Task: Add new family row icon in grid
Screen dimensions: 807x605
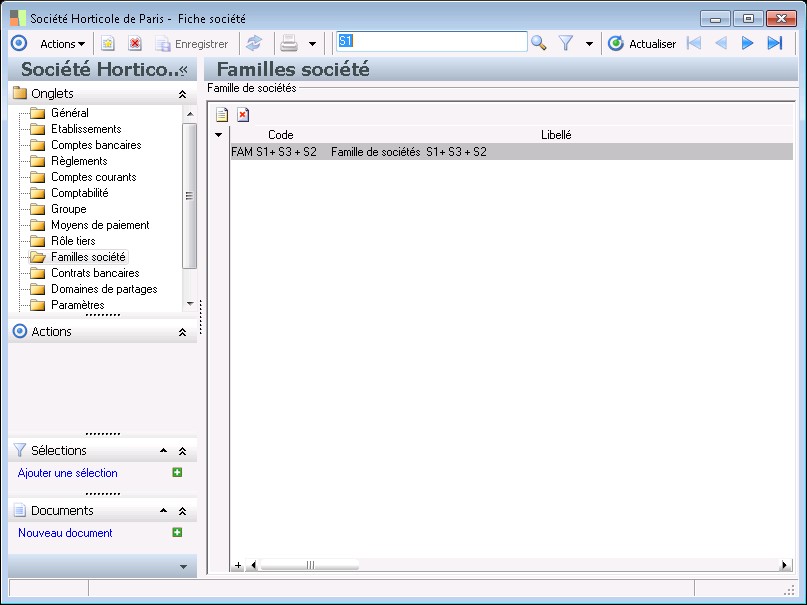Action: click(x=222, y=115)
